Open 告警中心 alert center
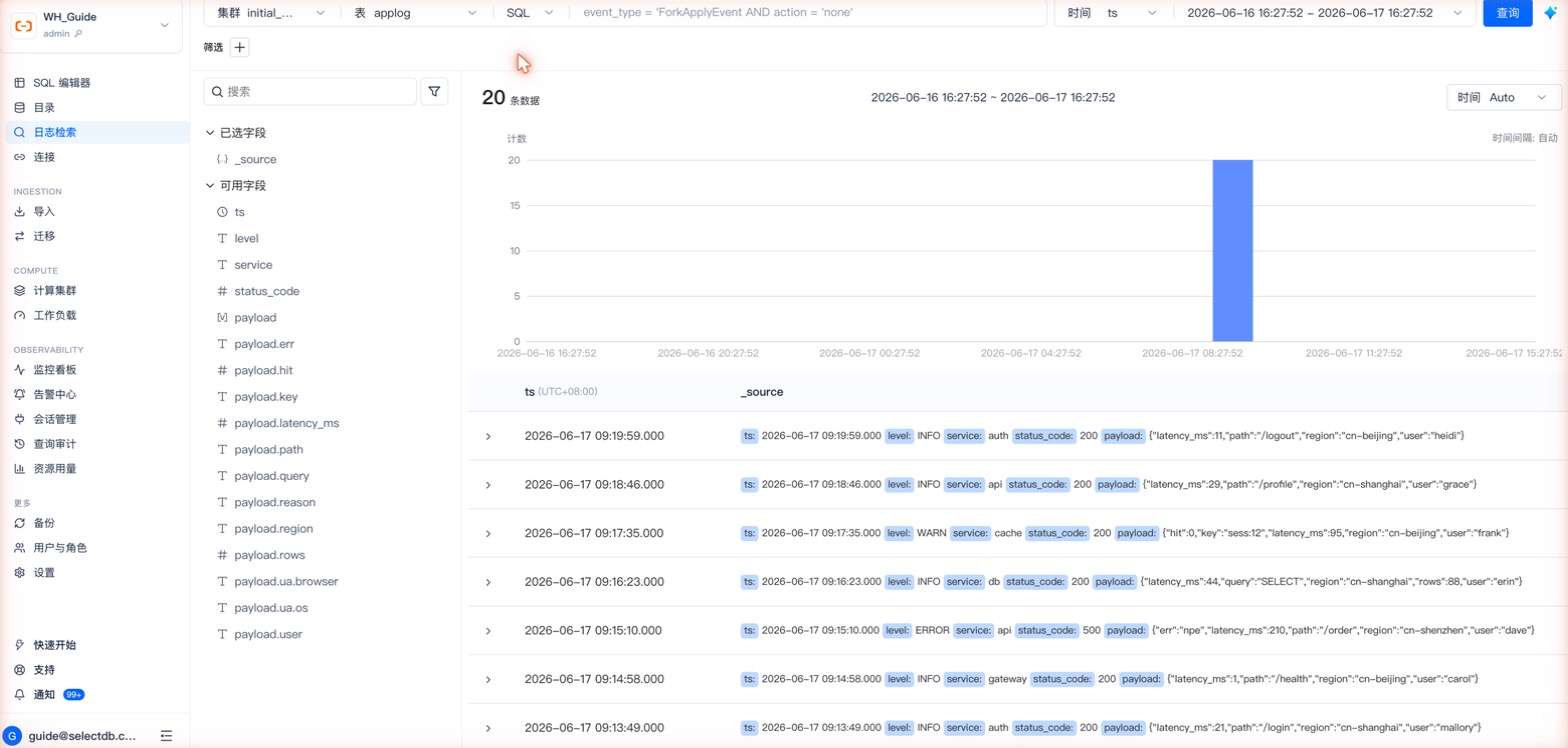Viewport: 1568px width, 748px height. [54, 394]
